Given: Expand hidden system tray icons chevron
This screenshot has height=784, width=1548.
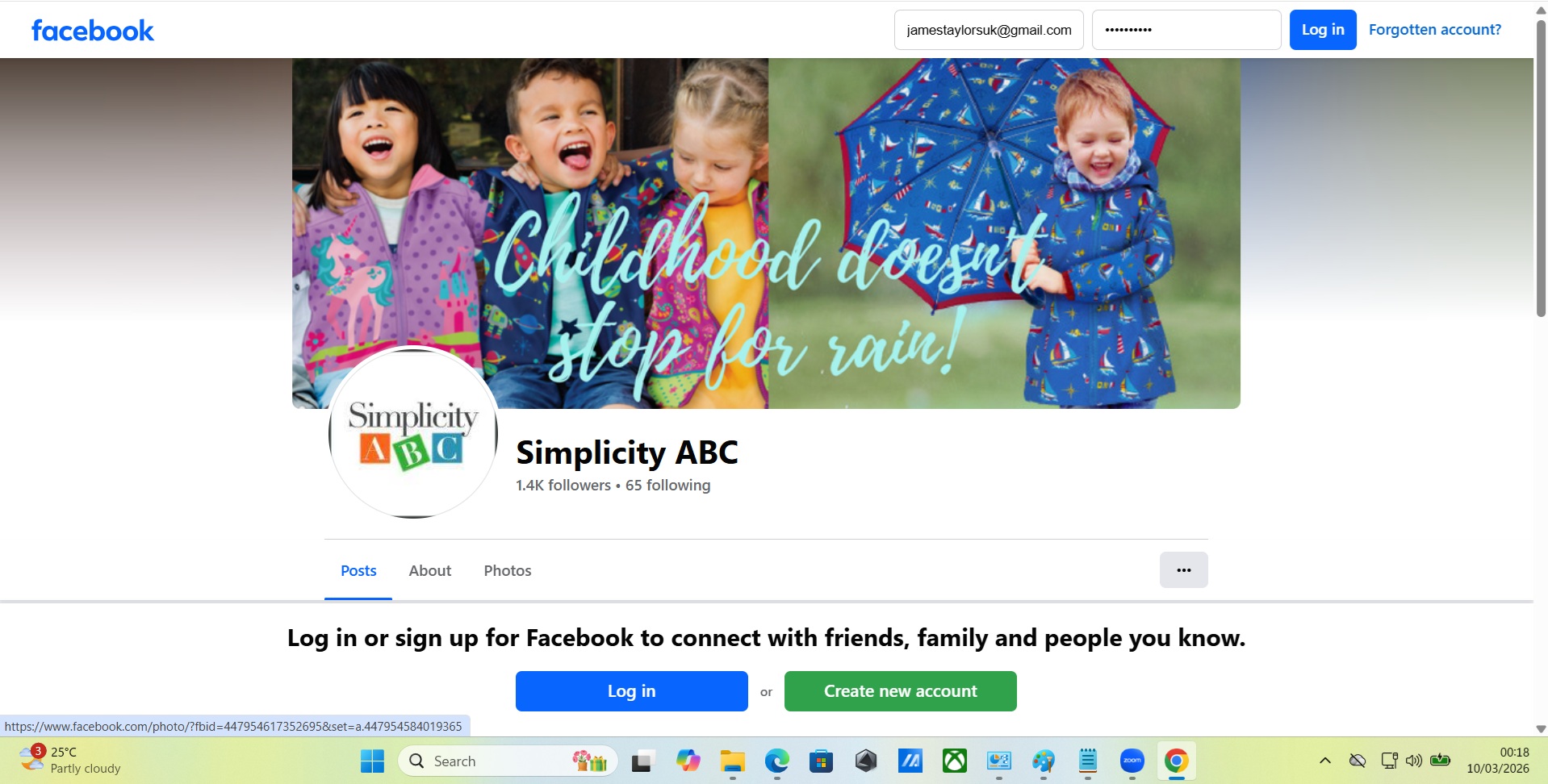Looking at the screenshot, I should click(1324, 761).
